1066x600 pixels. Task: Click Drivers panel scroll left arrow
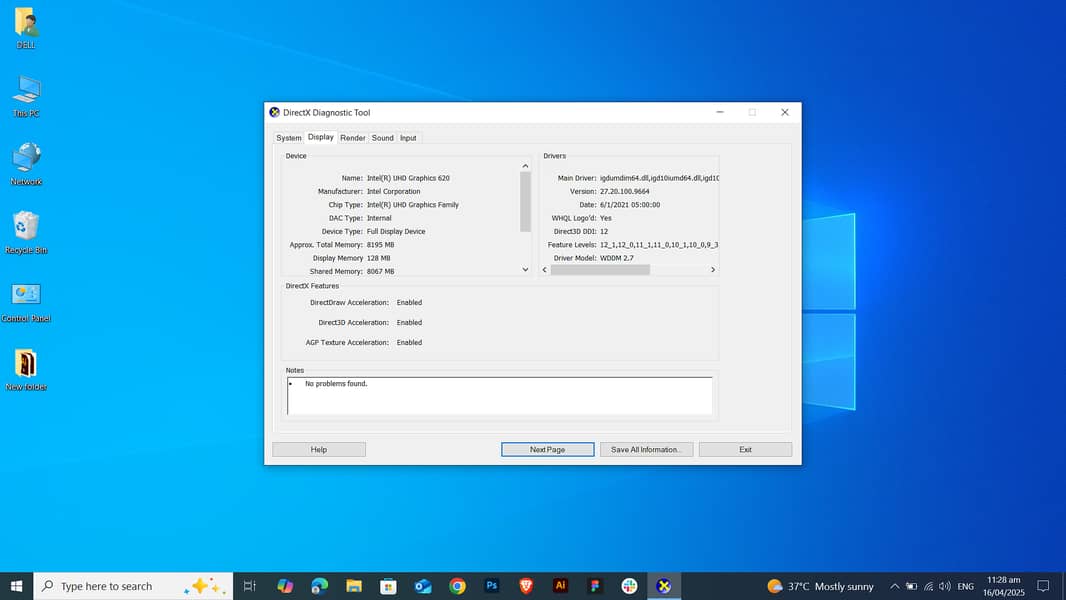coord(545,270)
